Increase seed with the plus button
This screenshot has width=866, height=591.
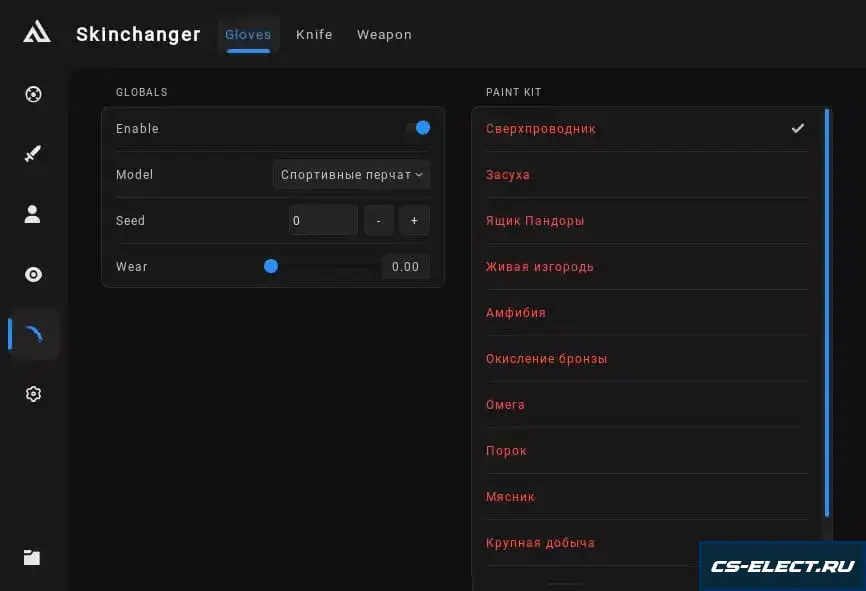[x=414, y=220]
